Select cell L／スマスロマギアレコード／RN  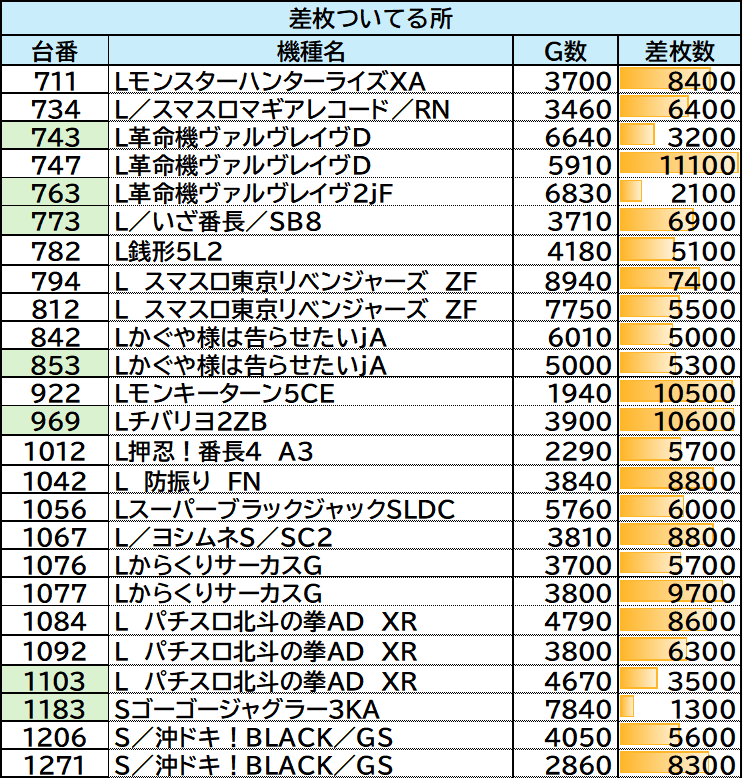pos(310,108)
